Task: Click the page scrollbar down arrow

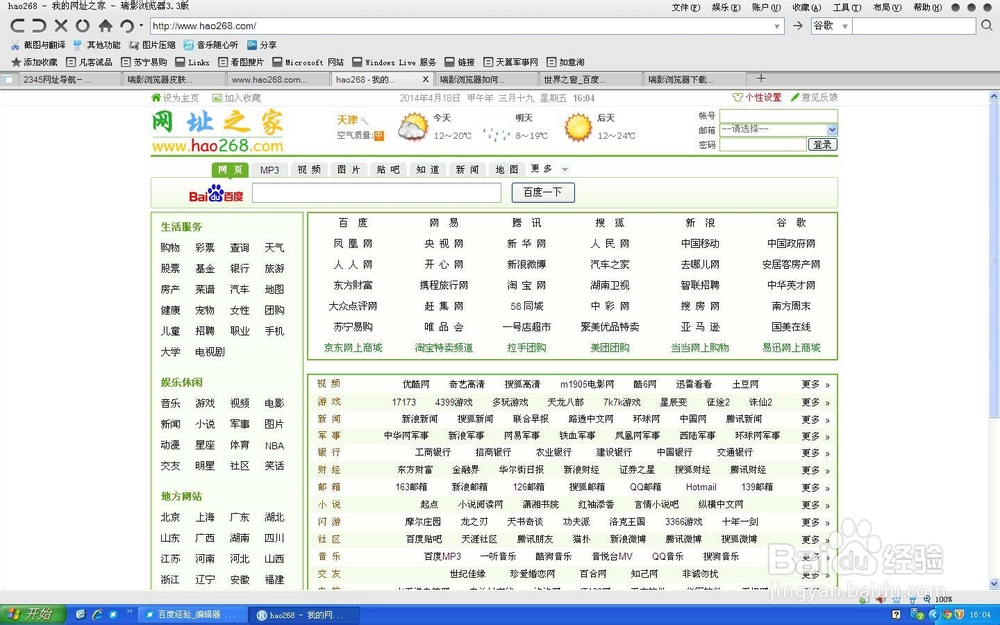Action: (x=994, y=584)
